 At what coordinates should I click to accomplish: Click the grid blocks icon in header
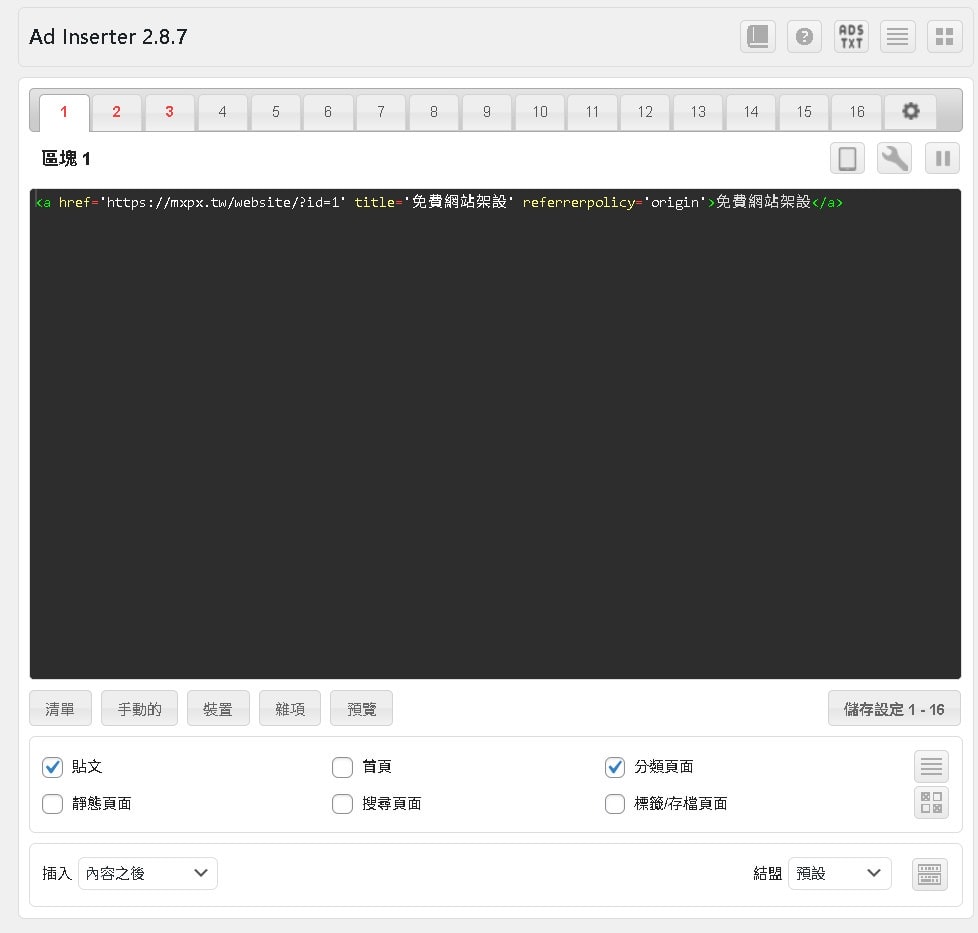944,37
